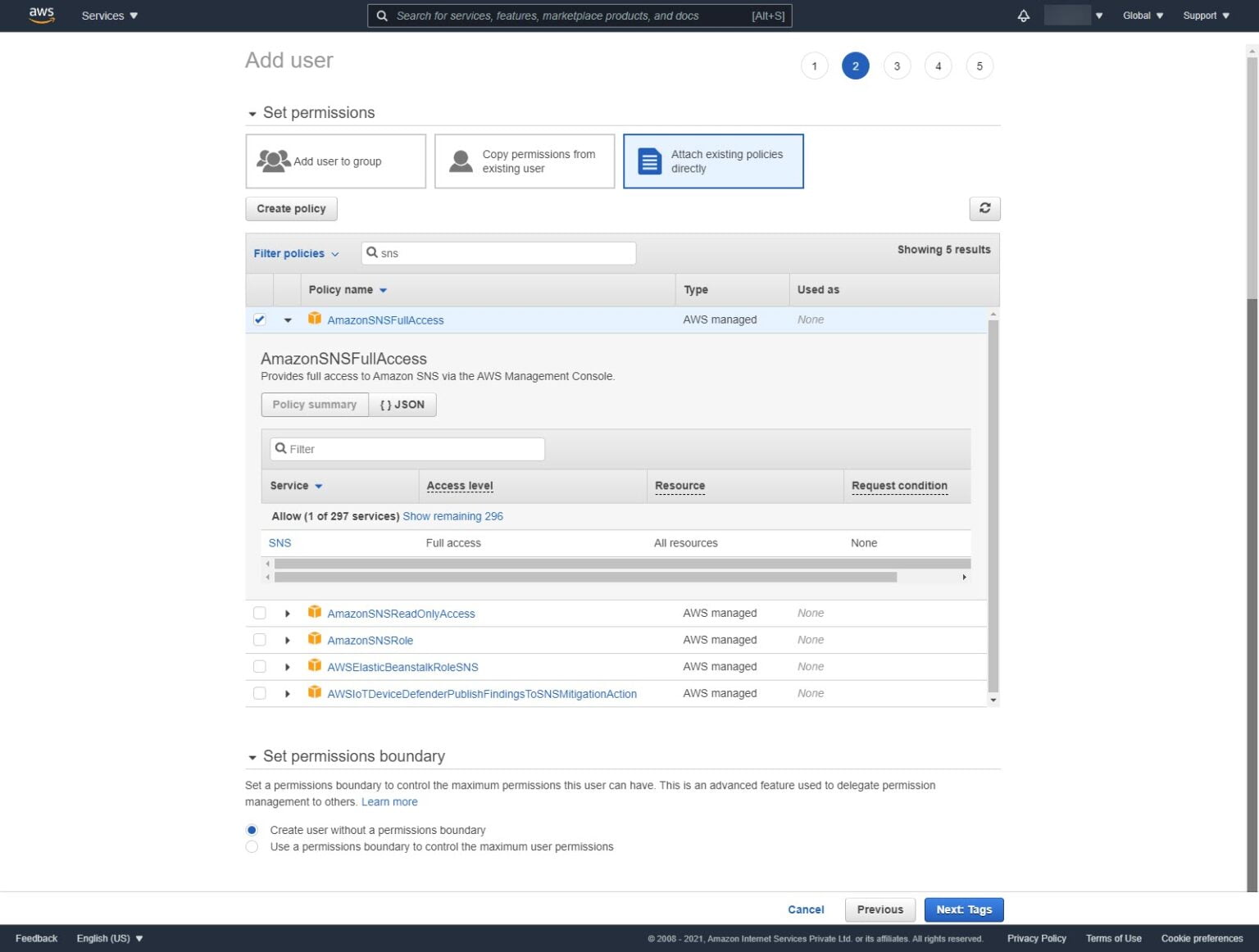Screen dimensions: 1259x952
Task: Select the Add user to group option
Action: (x=335, y=161)
